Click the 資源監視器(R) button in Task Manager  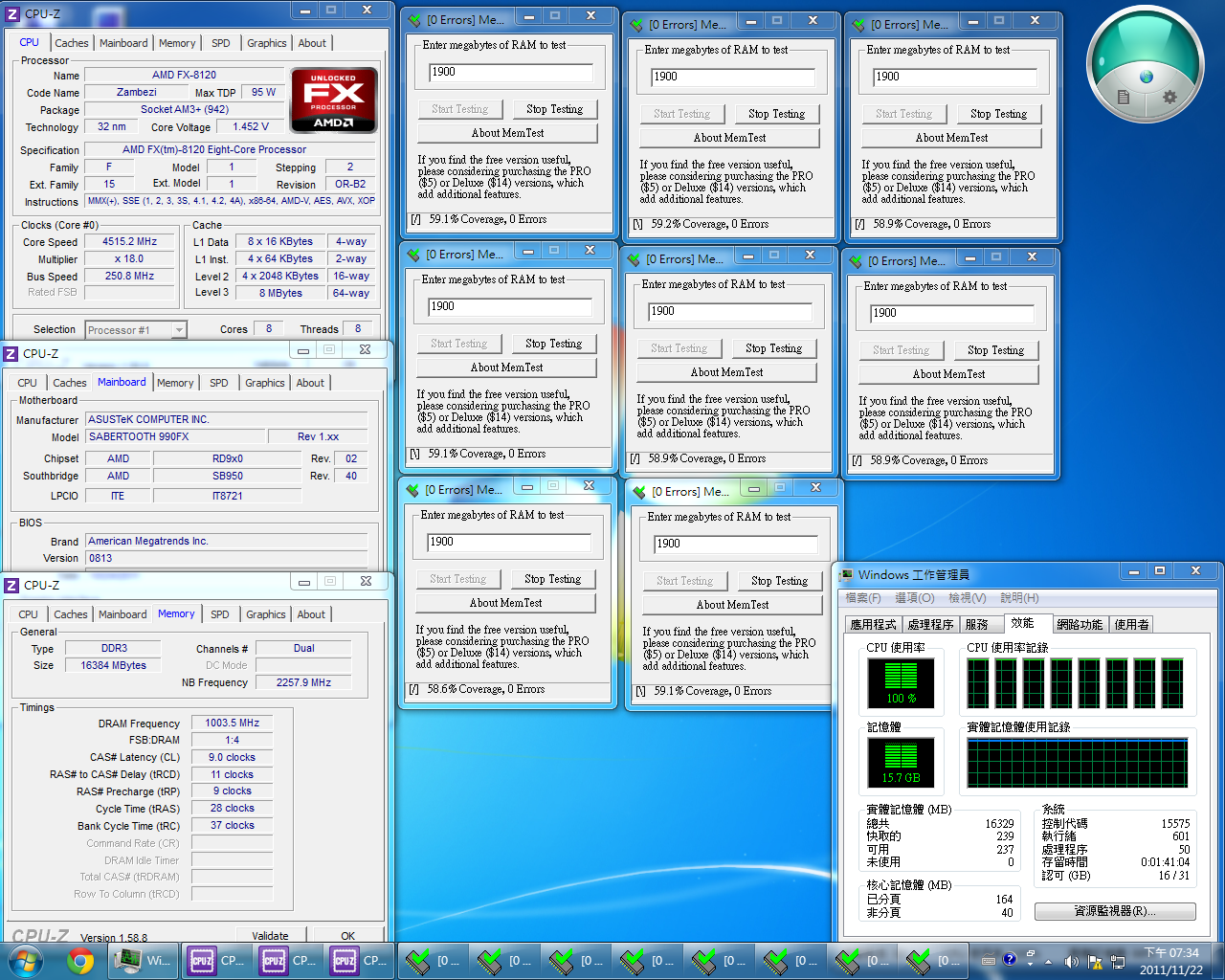click(x=1115, y=911)
